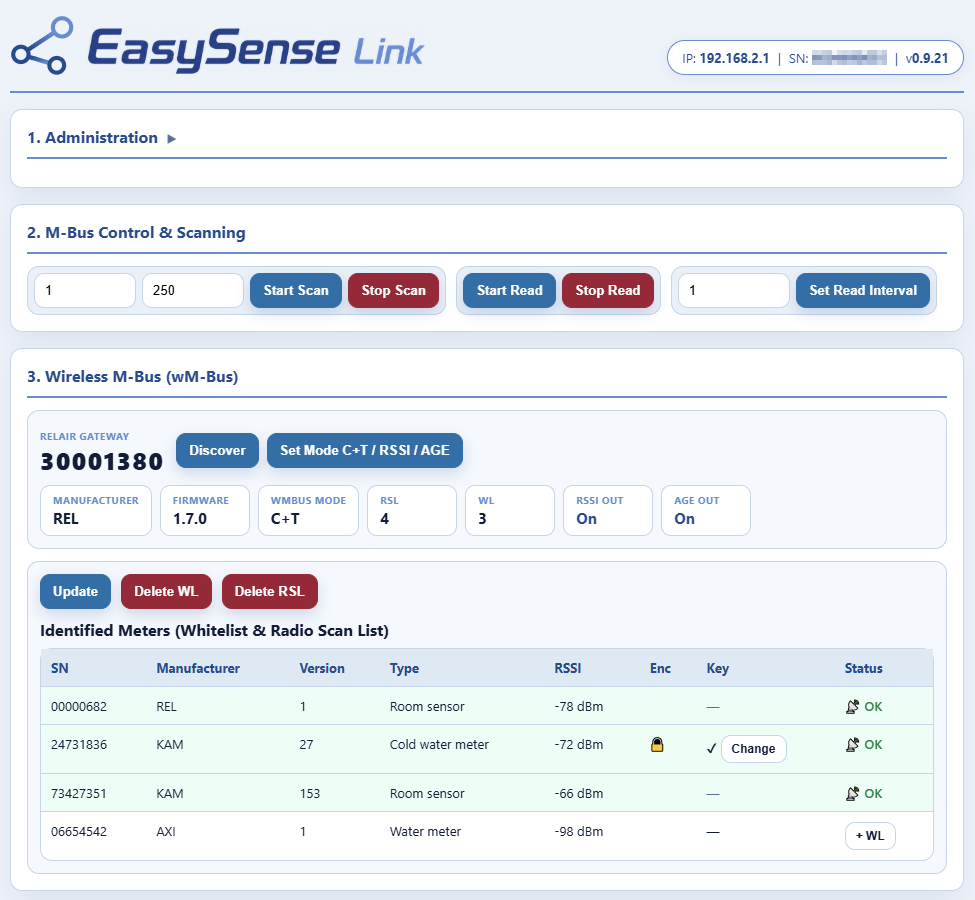
Task: Click the key checkmark for meter 24731836
Action: click(x=711, y=749)
